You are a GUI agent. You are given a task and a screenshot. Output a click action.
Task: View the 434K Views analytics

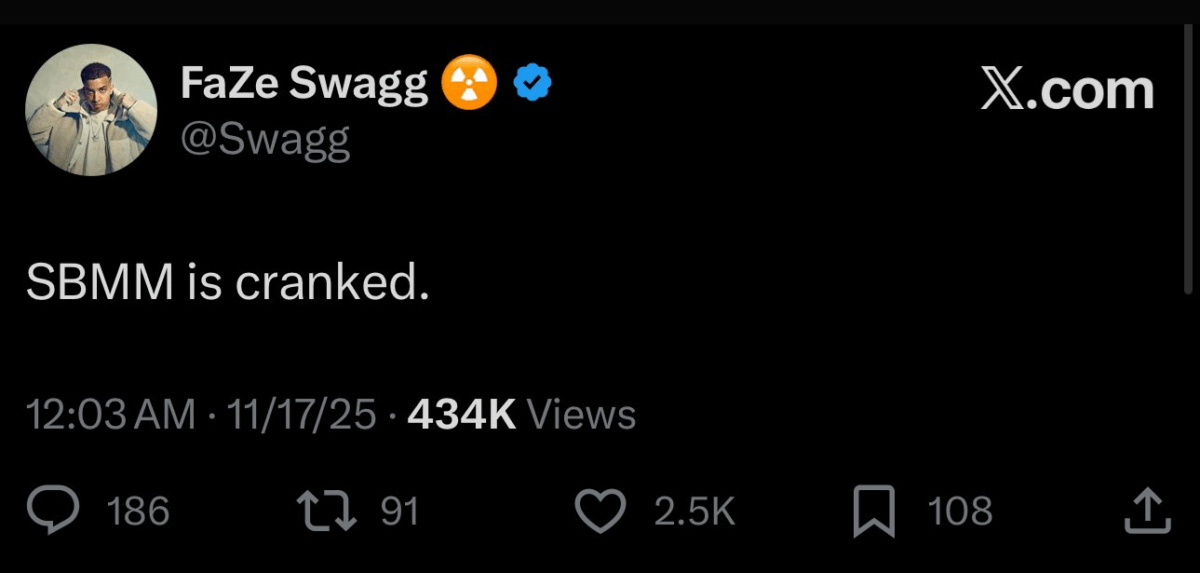click(521, 414)
